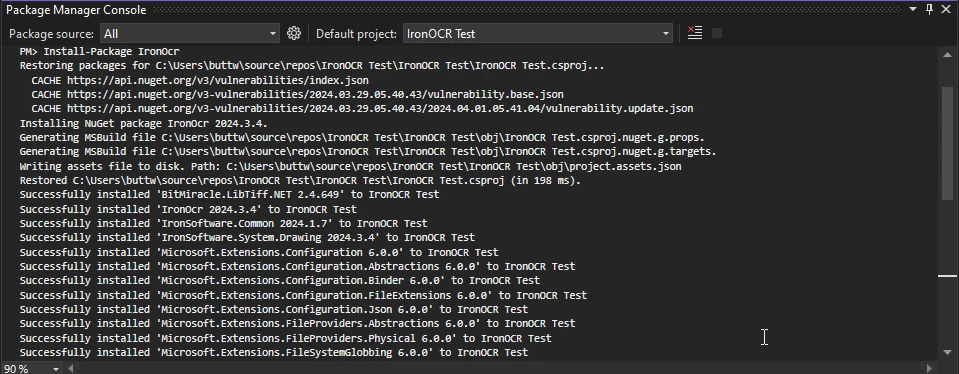Image resolution: width=959 pixels, height=374 pixels.
Task: Click the 'IronOcr 2024.3.4' installed line
Action: (188, 209)
